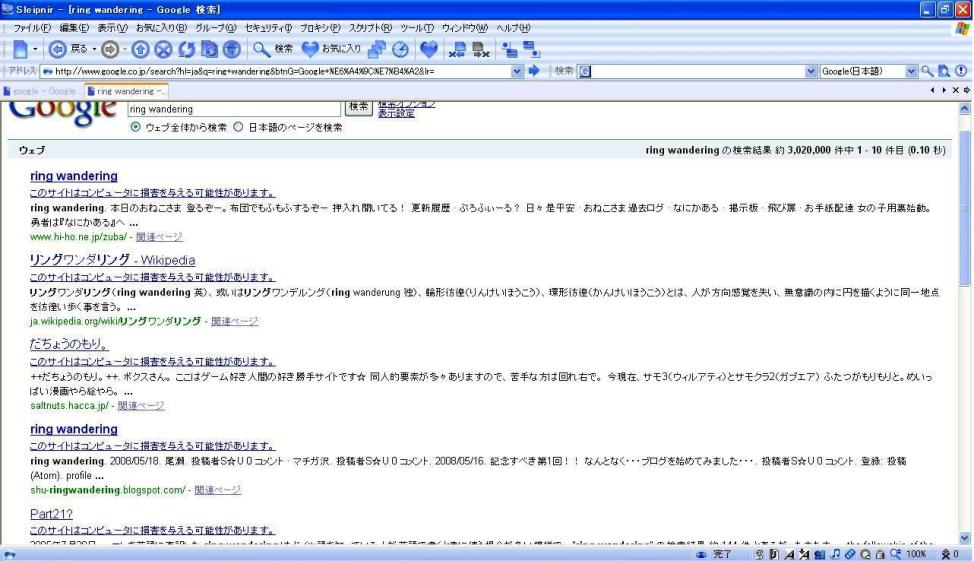Open だちょうのもり。 search result

pyautogui.click(x=69, y=344)
